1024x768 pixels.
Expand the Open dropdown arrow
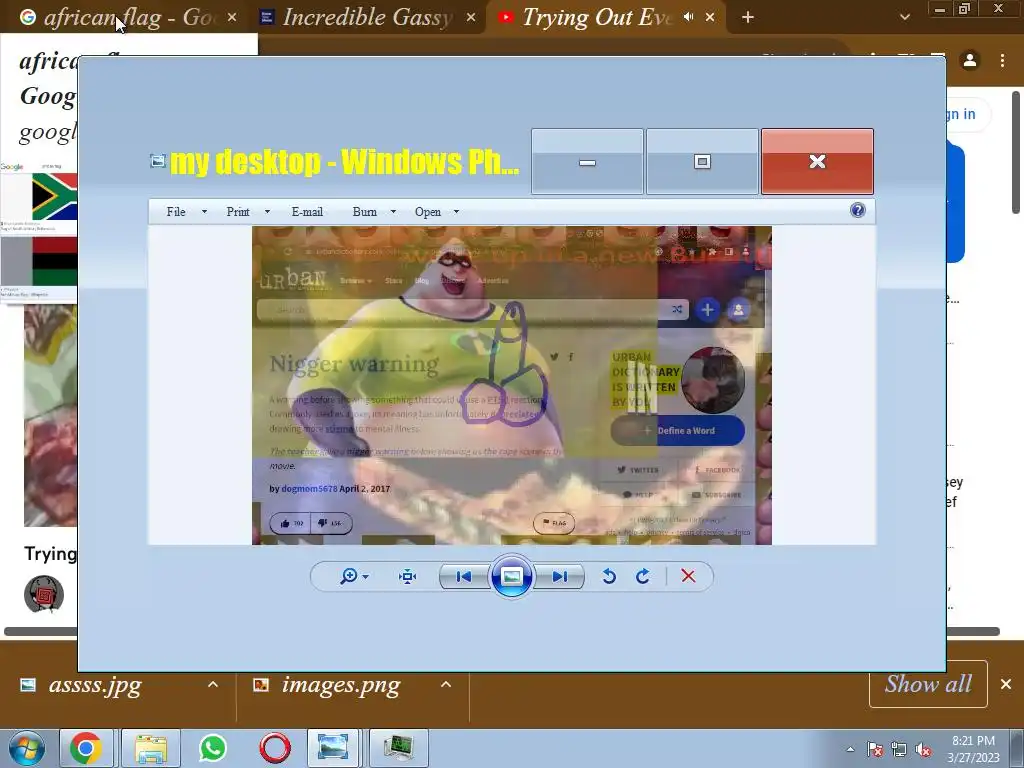456,212
